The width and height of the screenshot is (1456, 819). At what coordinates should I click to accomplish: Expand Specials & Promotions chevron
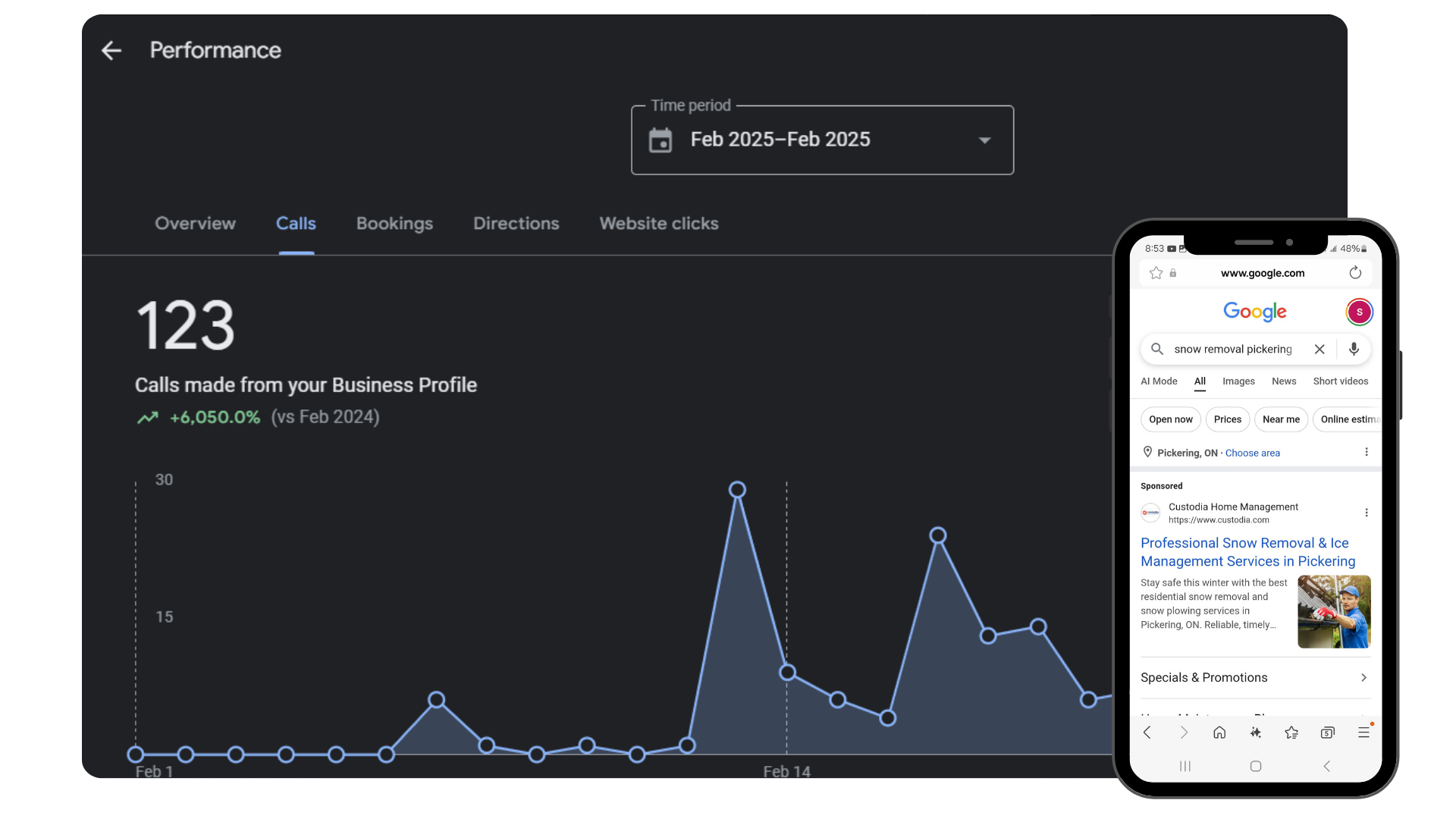1363,677
